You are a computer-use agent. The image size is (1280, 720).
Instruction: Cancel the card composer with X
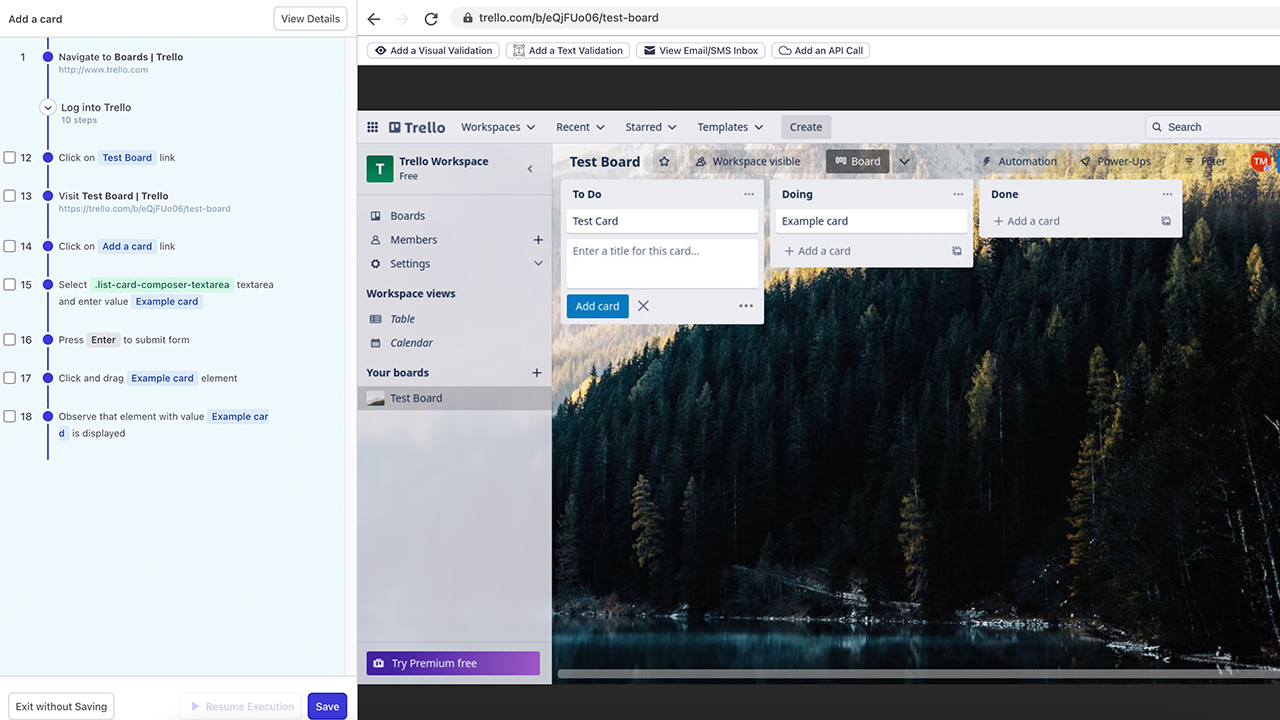click(x=643, y=306)
